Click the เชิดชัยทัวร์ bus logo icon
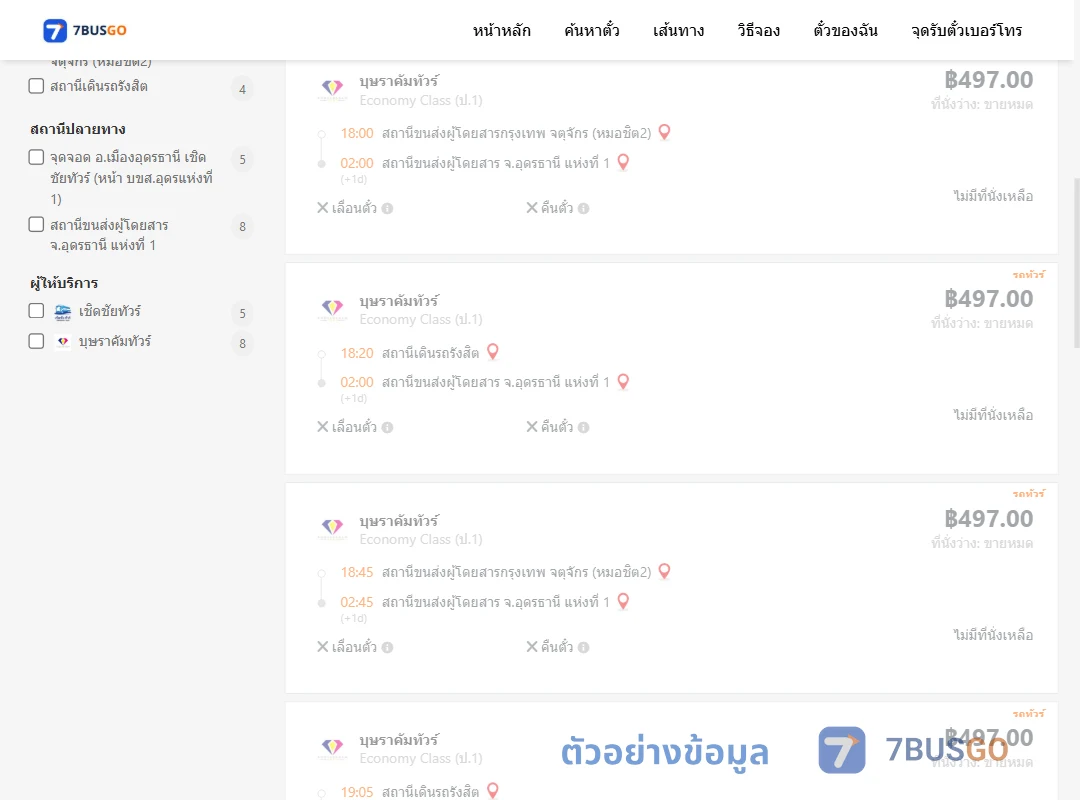The image size is (1080, 800). 63,313
